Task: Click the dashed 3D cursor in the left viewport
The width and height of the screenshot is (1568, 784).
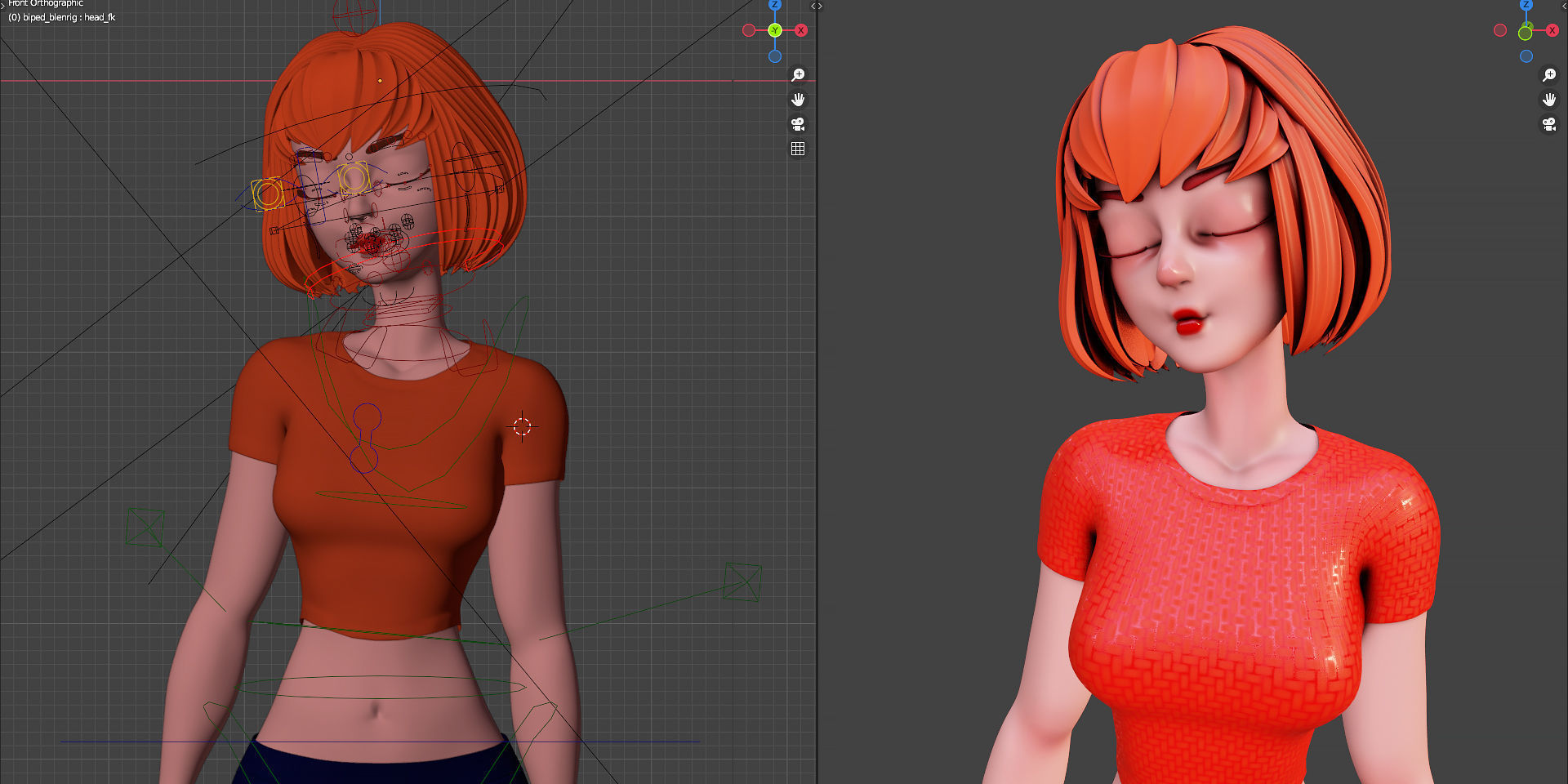Action: 524,425
